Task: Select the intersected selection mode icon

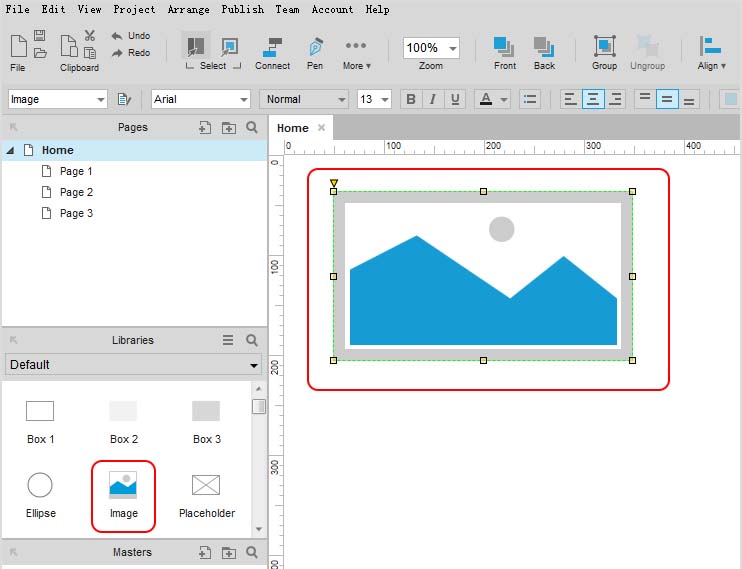Action: 195,46
